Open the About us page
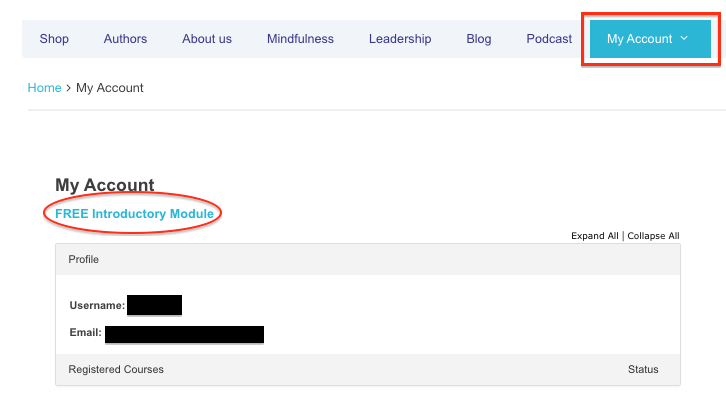This screenshot has height=406, width=726. (207, 39)
